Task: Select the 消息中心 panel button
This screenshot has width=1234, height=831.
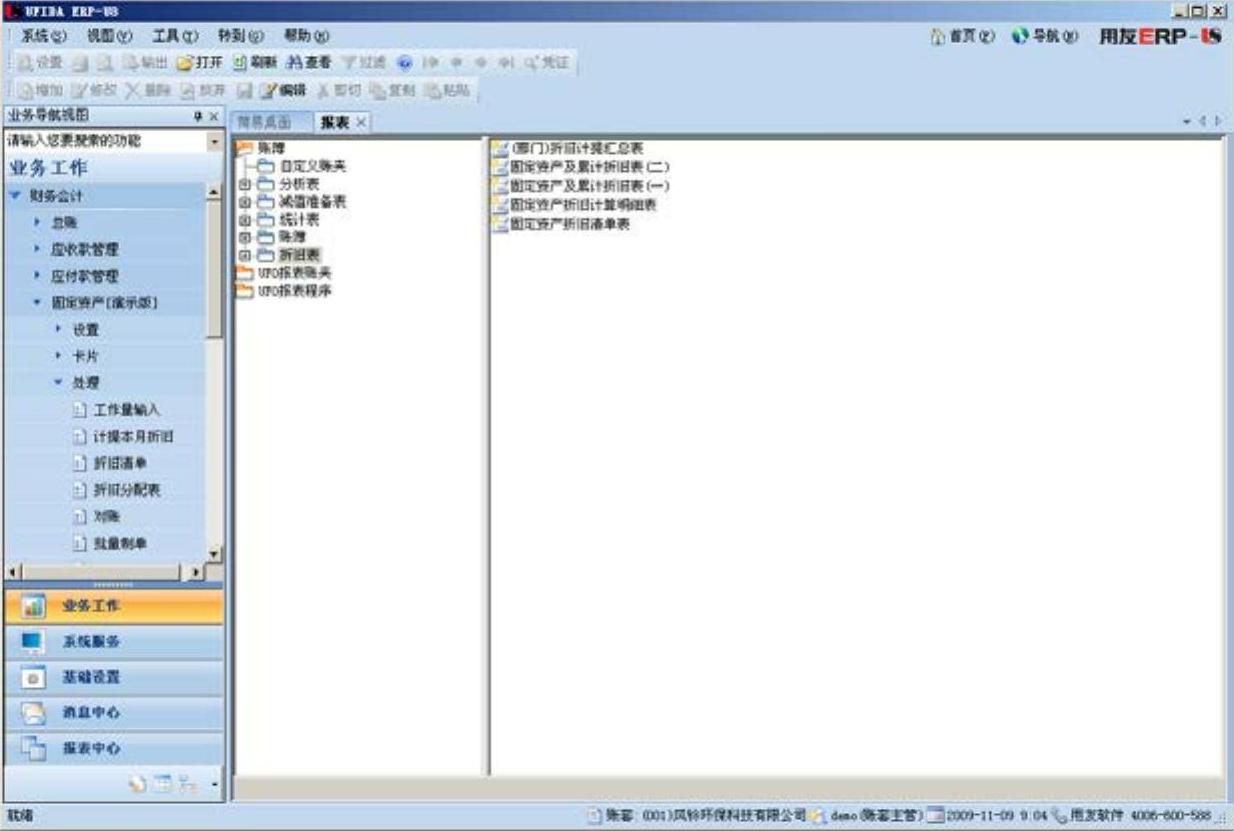Action: (x=113, y=713)
